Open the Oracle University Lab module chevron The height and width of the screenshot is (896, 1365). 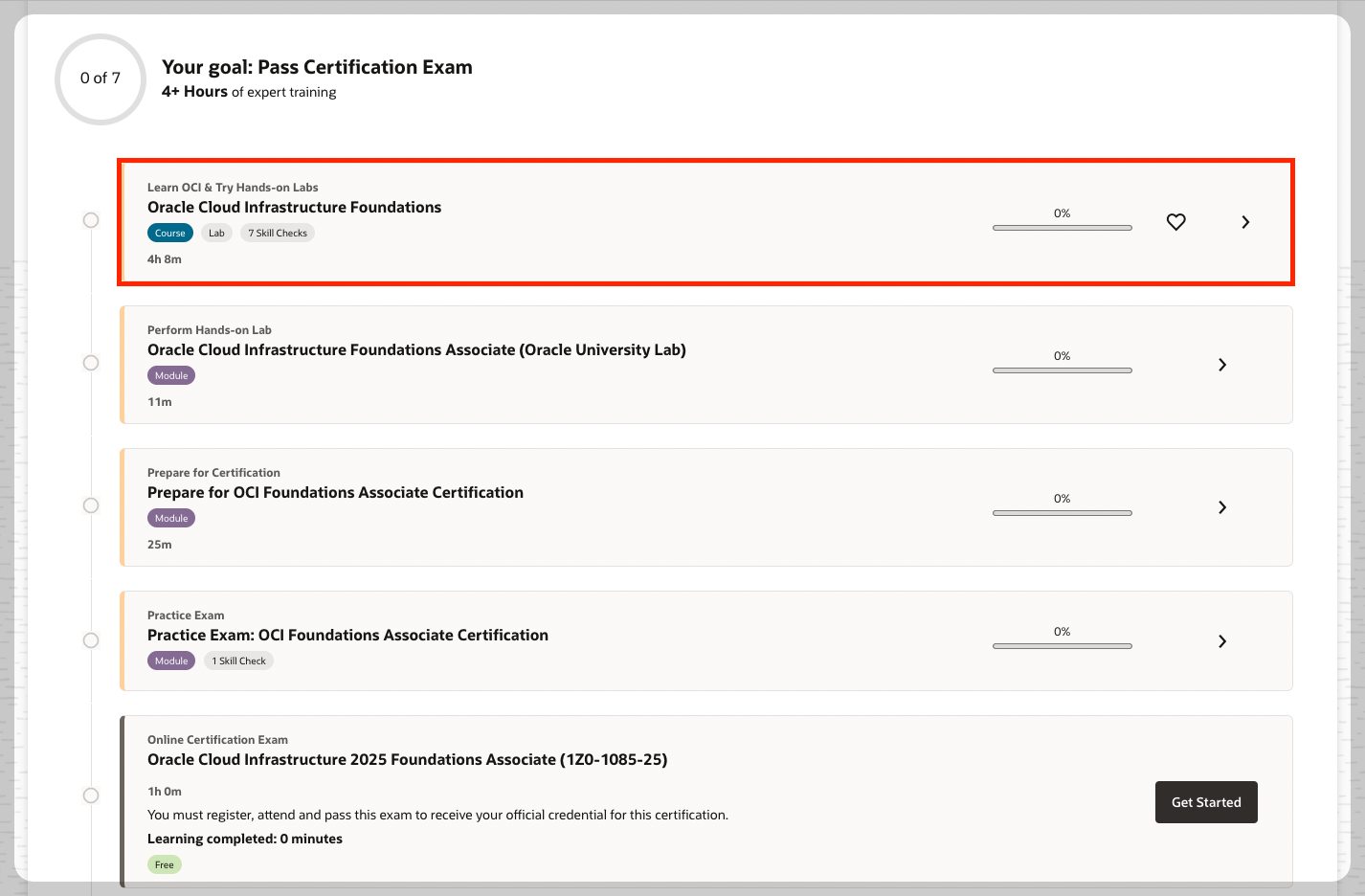pos(1222,365)
